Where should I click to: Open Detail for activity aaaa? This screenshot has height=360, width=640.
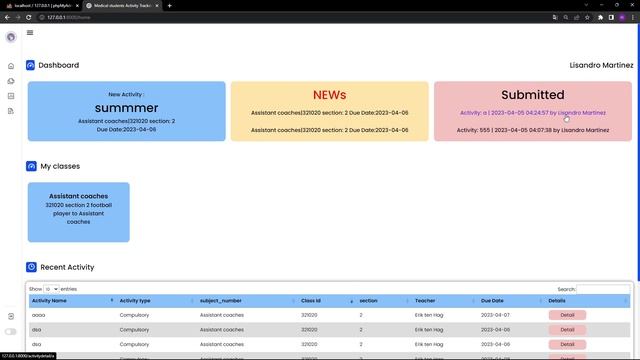pyautogui.click(x=567, y=315)
